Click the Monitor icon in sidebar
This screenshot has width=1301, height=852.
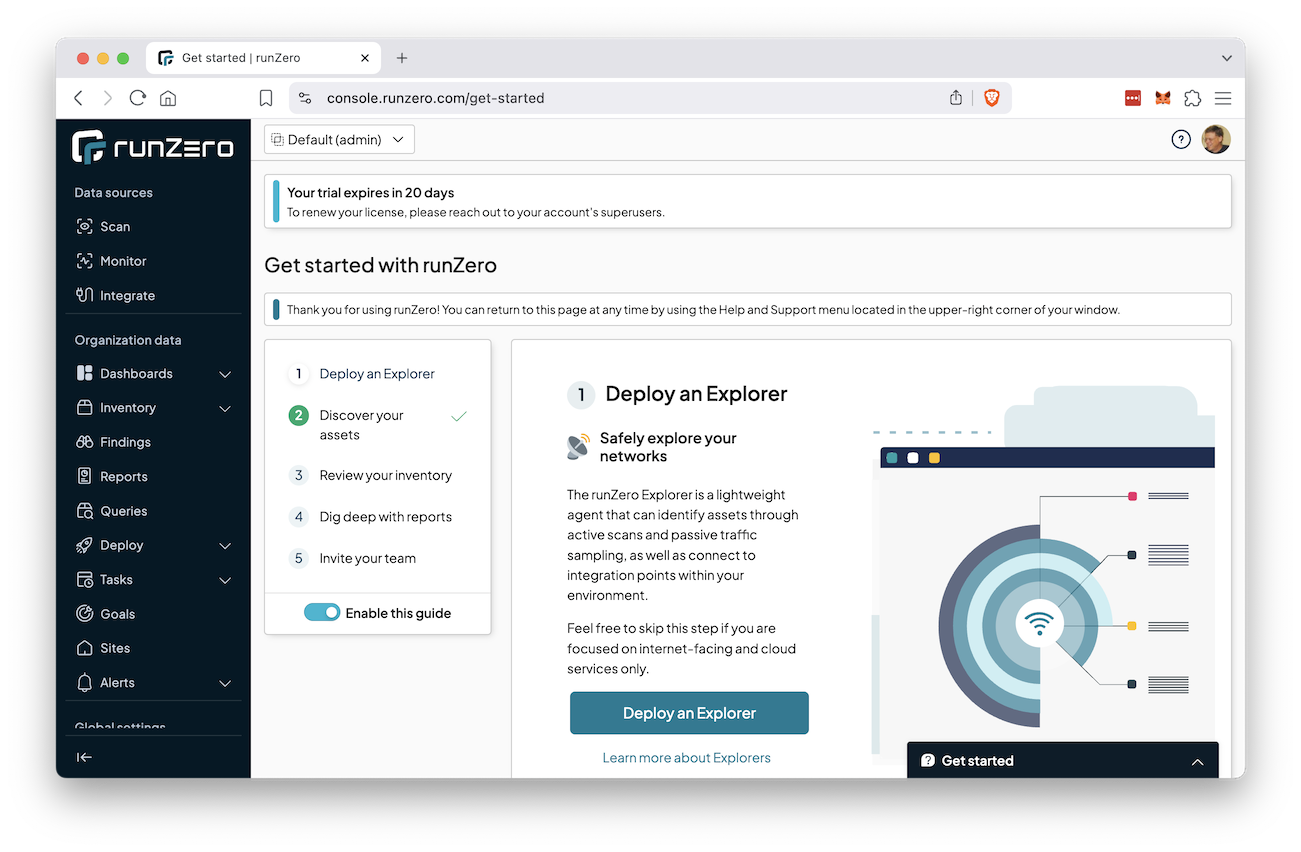(85, 261)
